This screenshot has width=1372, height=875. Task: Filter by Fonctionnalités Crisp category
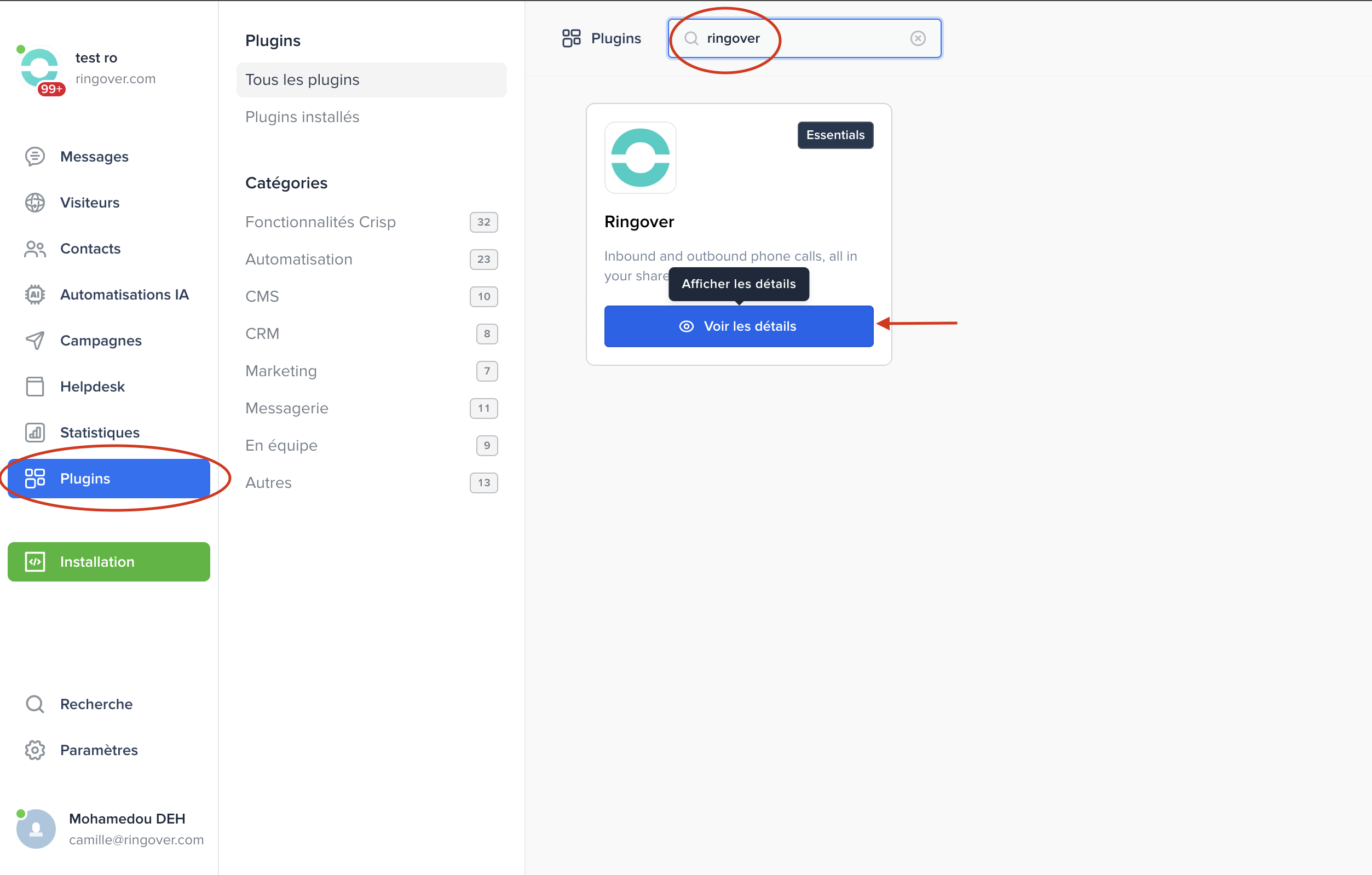(x=372, y=222)
